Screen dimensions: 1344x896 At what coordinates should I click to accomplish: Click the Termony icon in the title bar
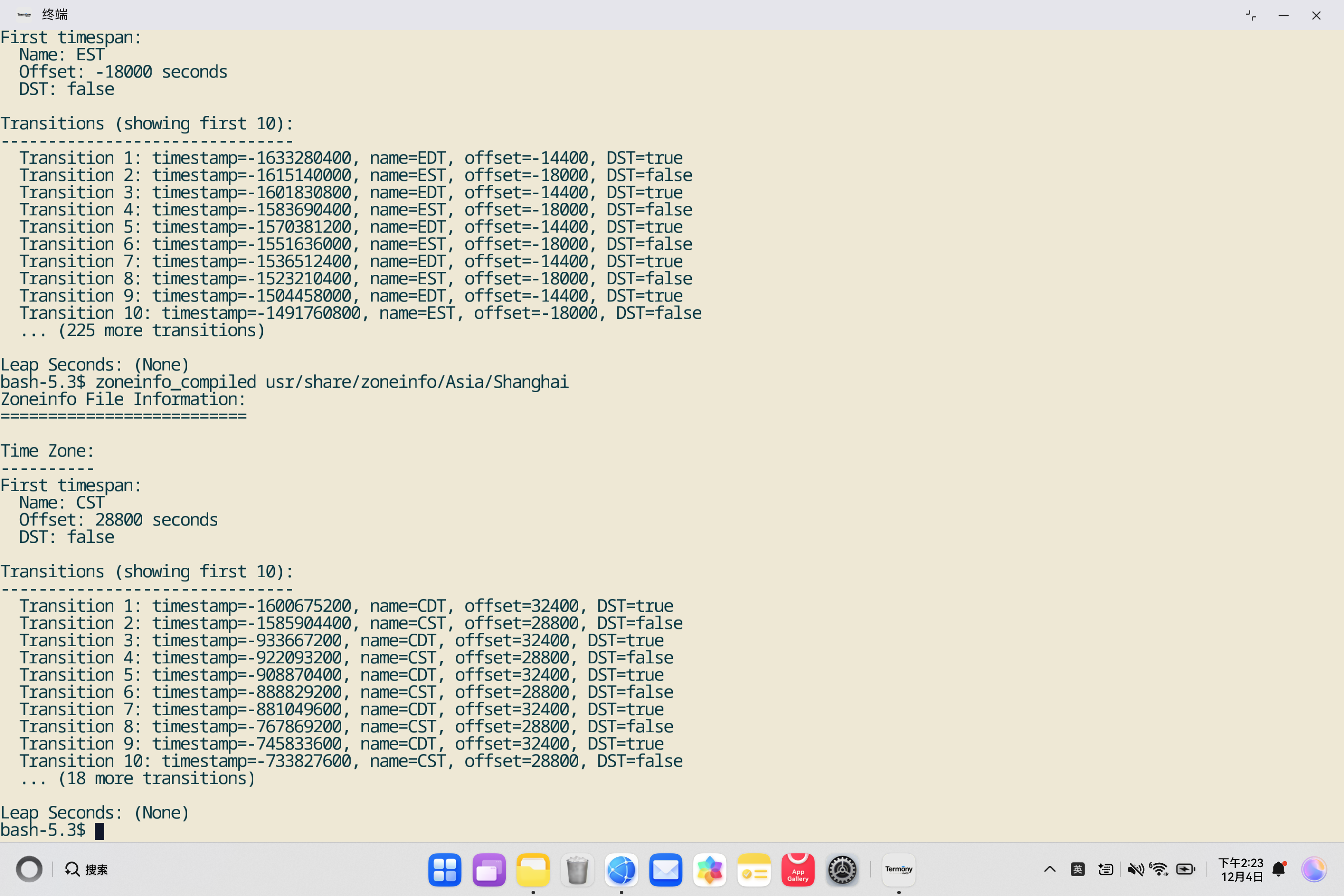click(x=24, y=15)
